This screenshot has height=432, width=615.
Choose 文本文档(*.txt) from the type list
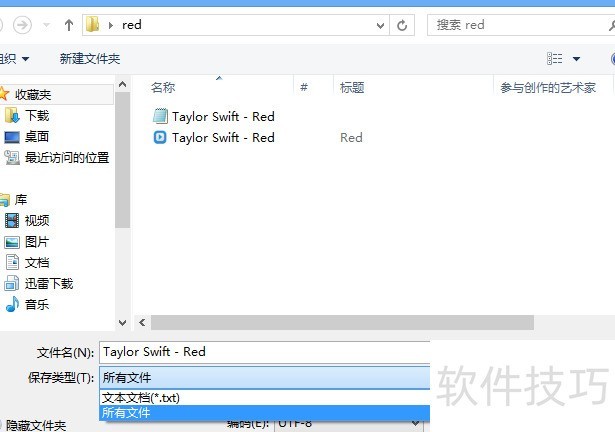tap(141, 398)
